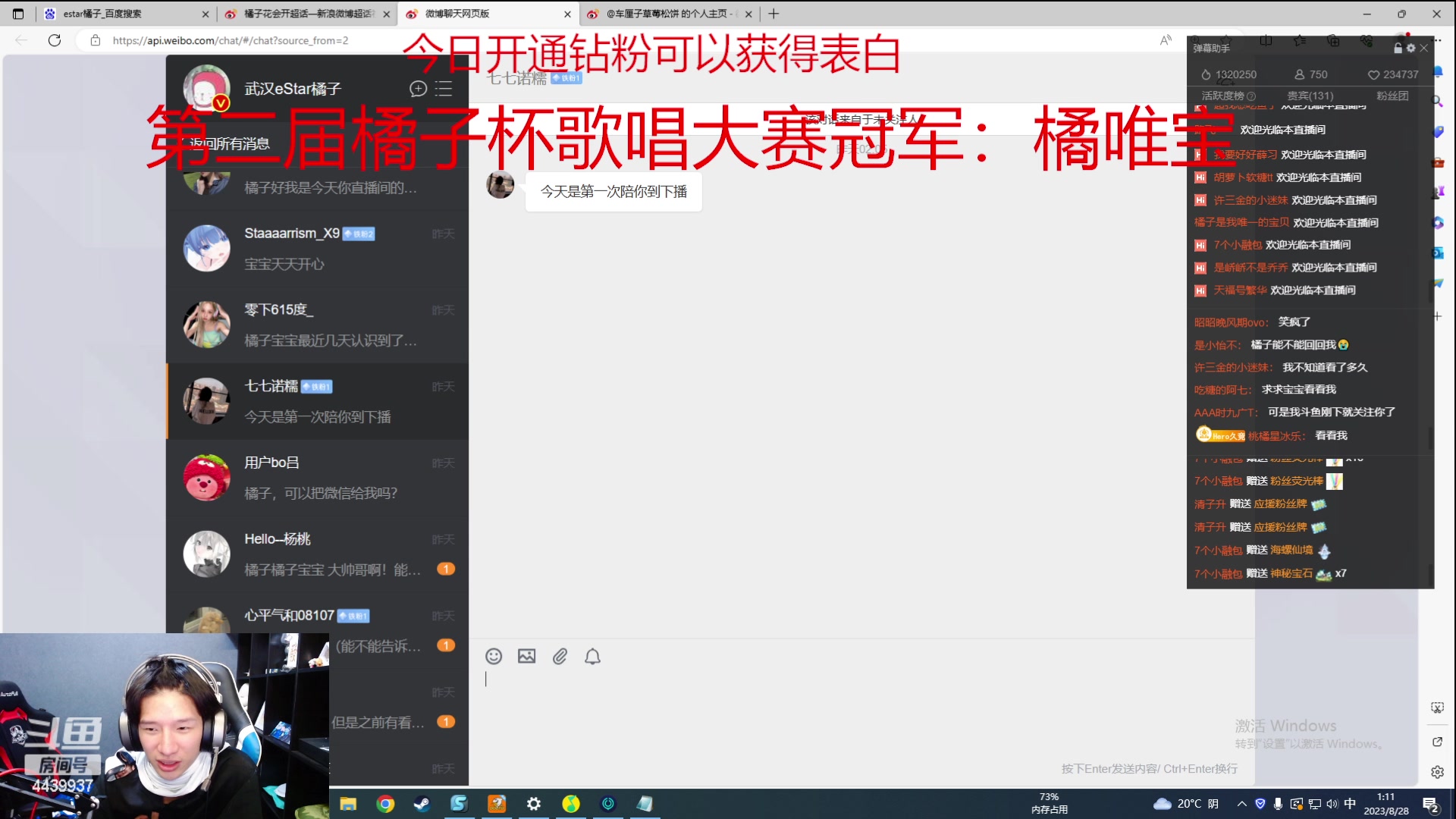Select the 活跃度榜 tab
The height and width of the screenshot is (819, 1456).
click(1223, 96)
